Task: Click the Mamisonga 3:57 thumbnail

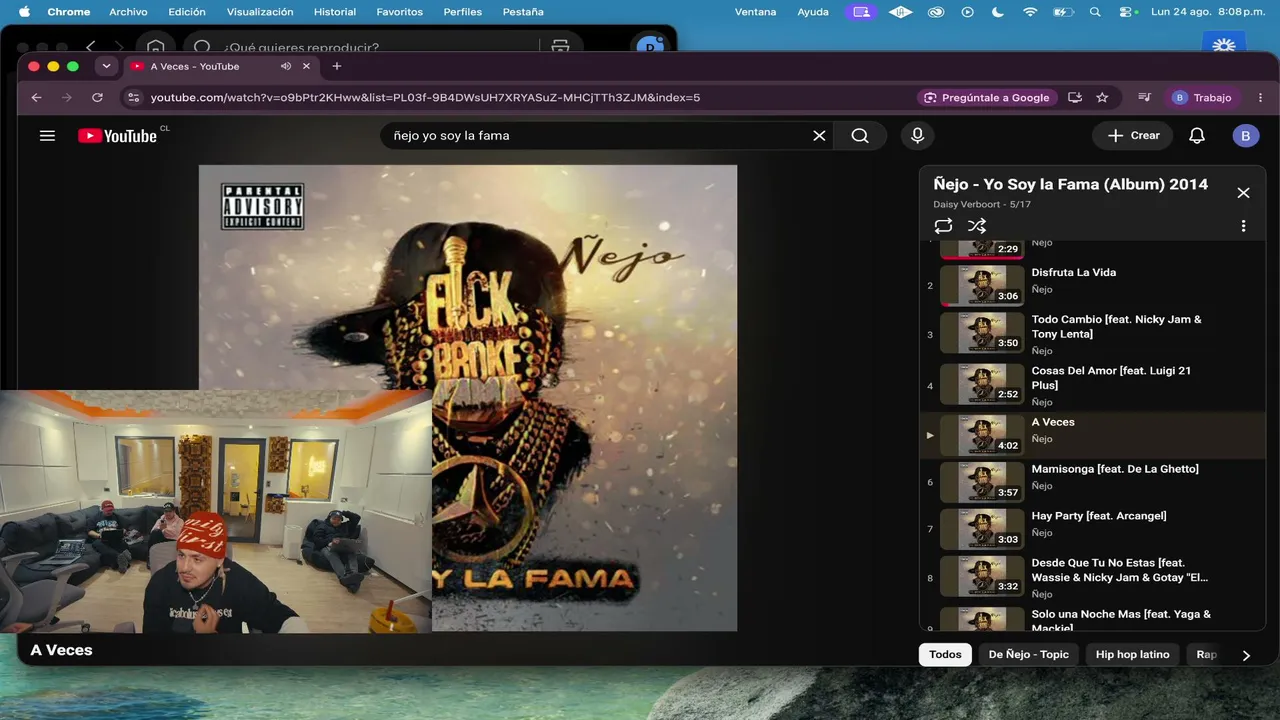Action: (x=982, y=482)
